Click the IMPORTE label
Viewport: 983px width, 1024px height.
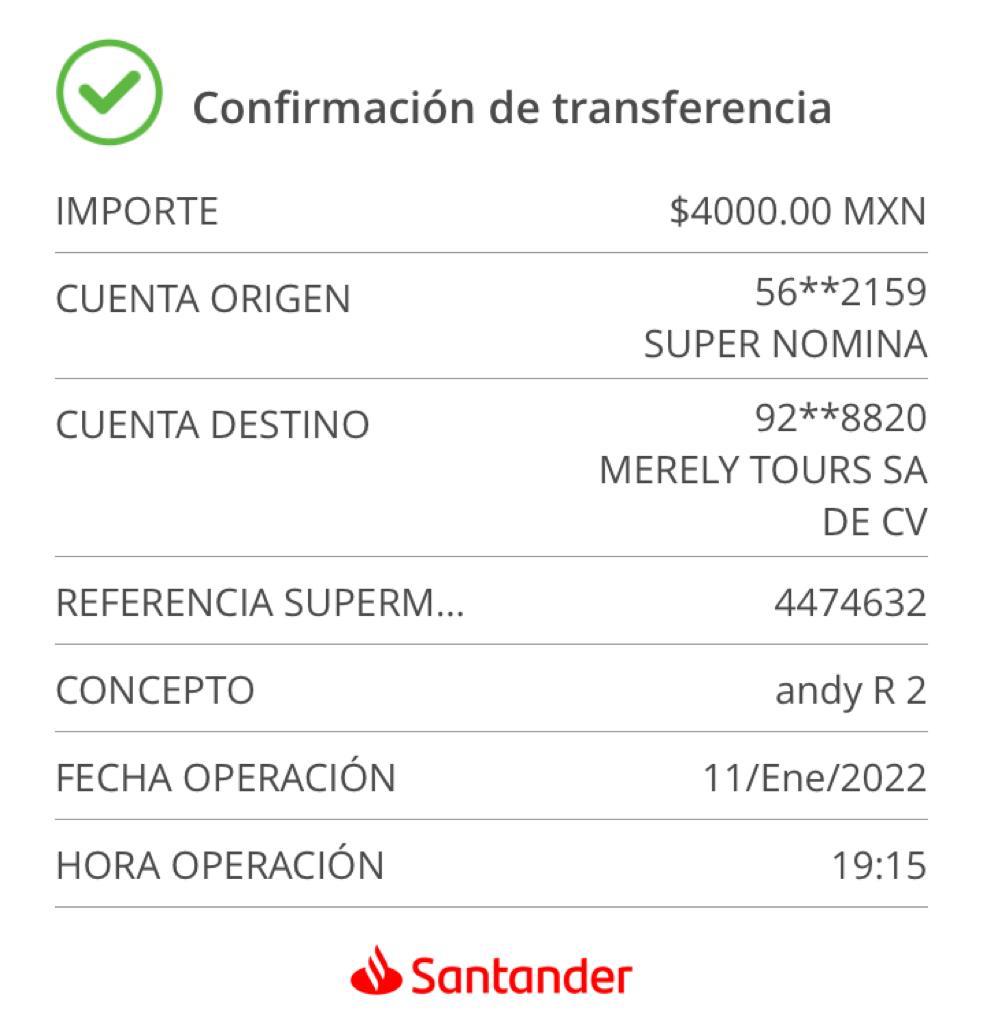(137, 211)
